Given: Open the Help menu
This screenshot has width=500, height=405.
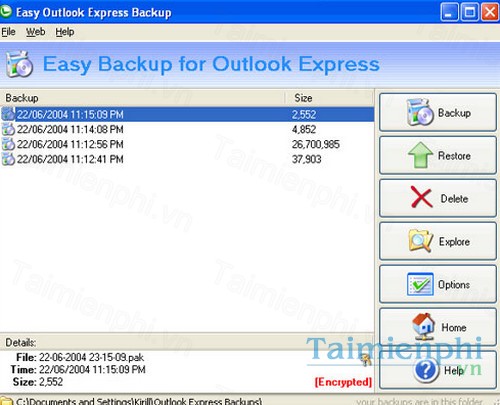Looking at the screenshot, I should tap(65, 32).
